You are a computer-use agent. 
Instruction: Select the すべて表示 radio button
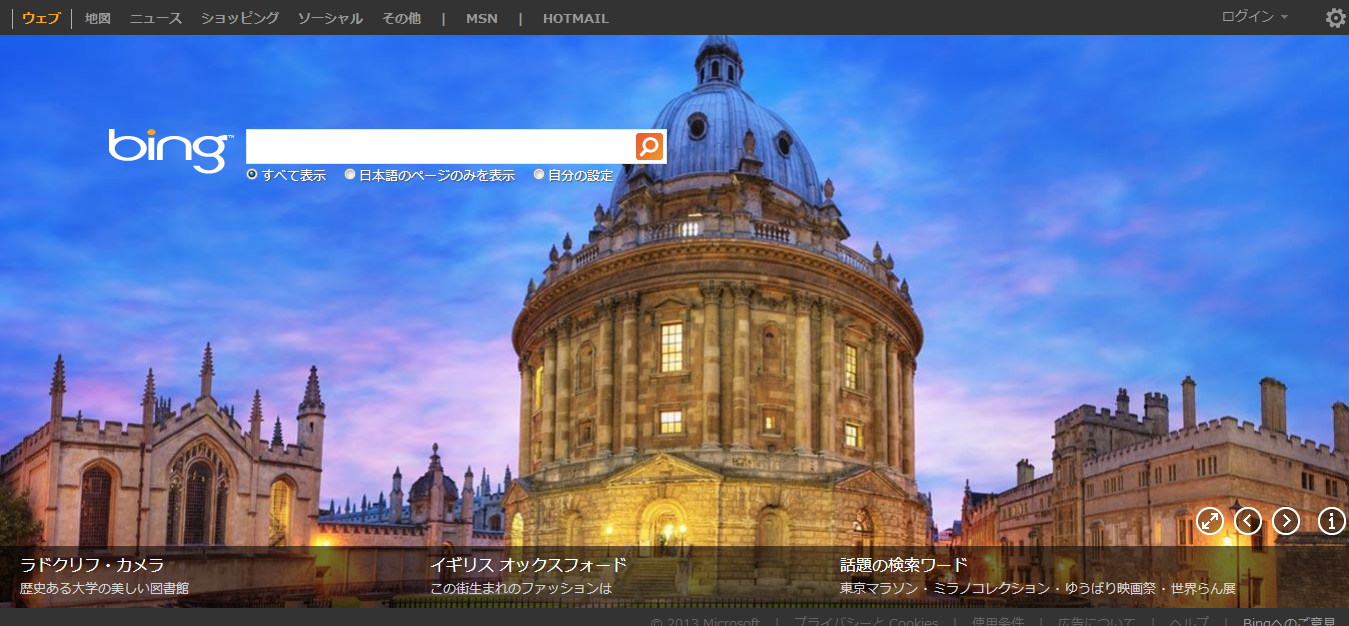click(252, 175)
